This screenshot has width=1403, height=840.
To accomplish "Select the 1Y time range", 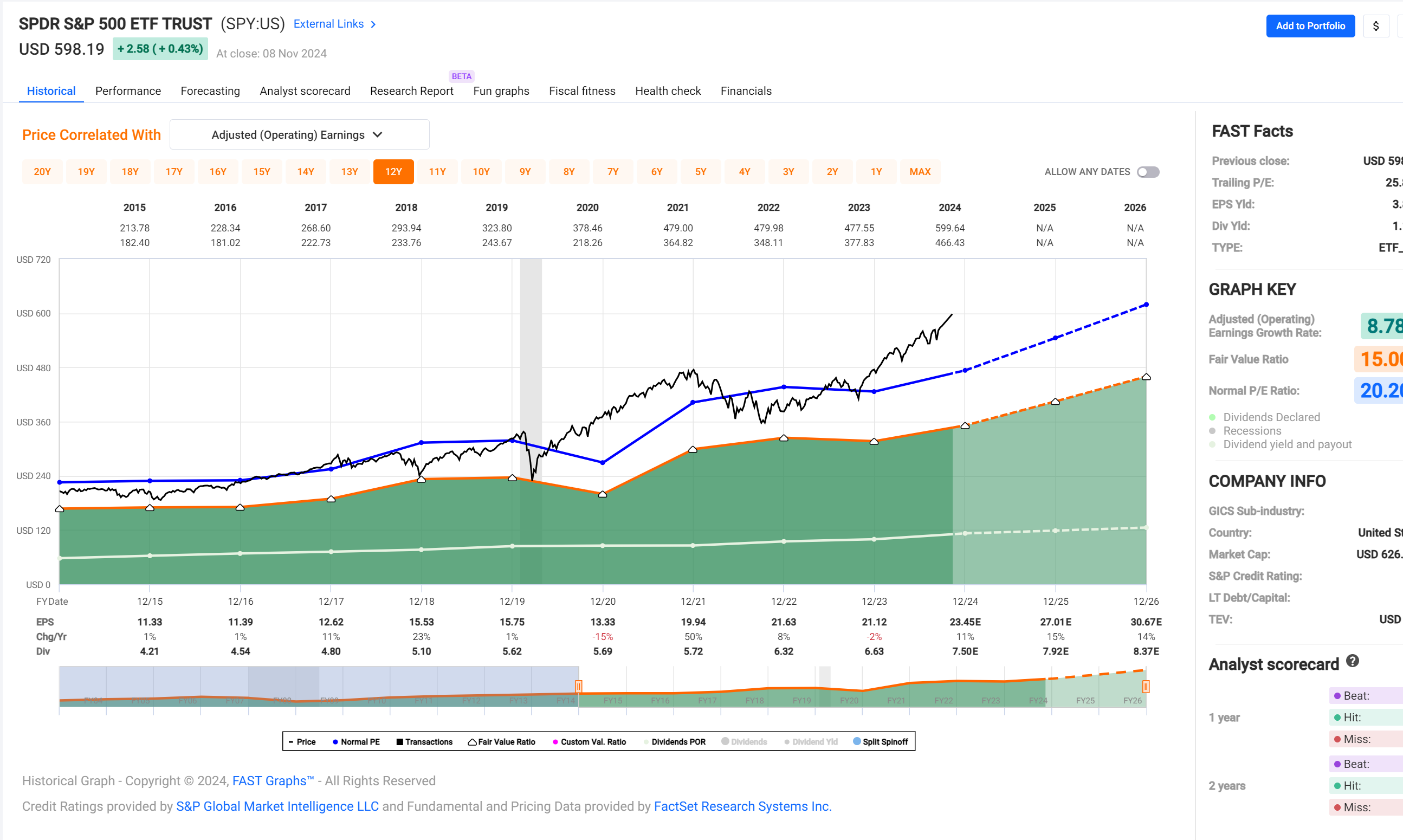I will tap(876, 172).
